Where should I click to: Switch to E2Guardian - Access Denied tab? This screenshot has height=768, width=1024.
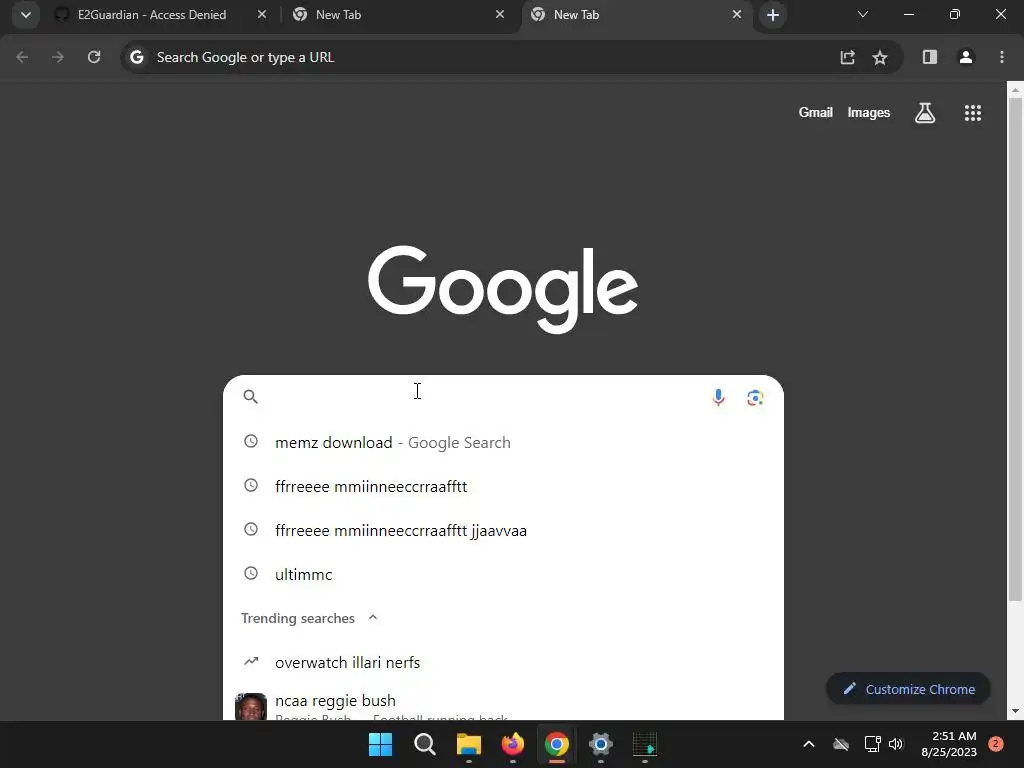pyautogui.click(x=152, y=15)
